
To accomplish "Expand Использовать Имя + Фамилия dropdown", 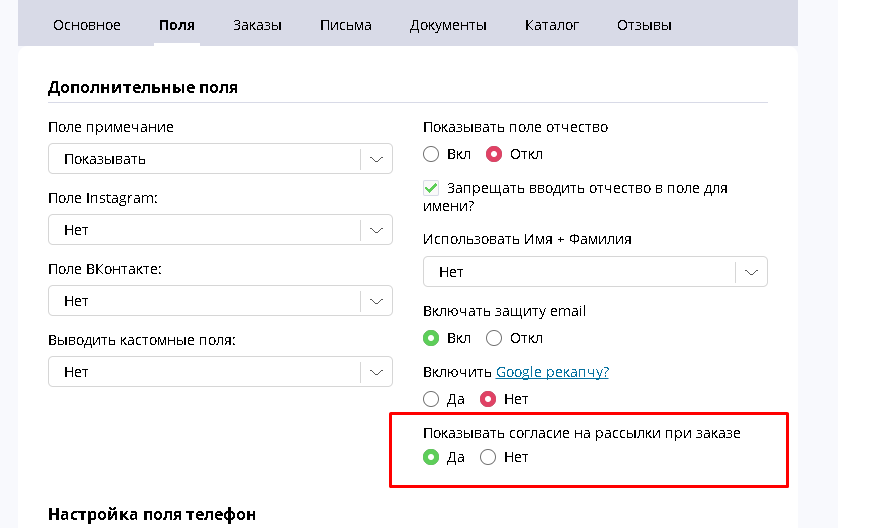I will (x=595, y=272).
